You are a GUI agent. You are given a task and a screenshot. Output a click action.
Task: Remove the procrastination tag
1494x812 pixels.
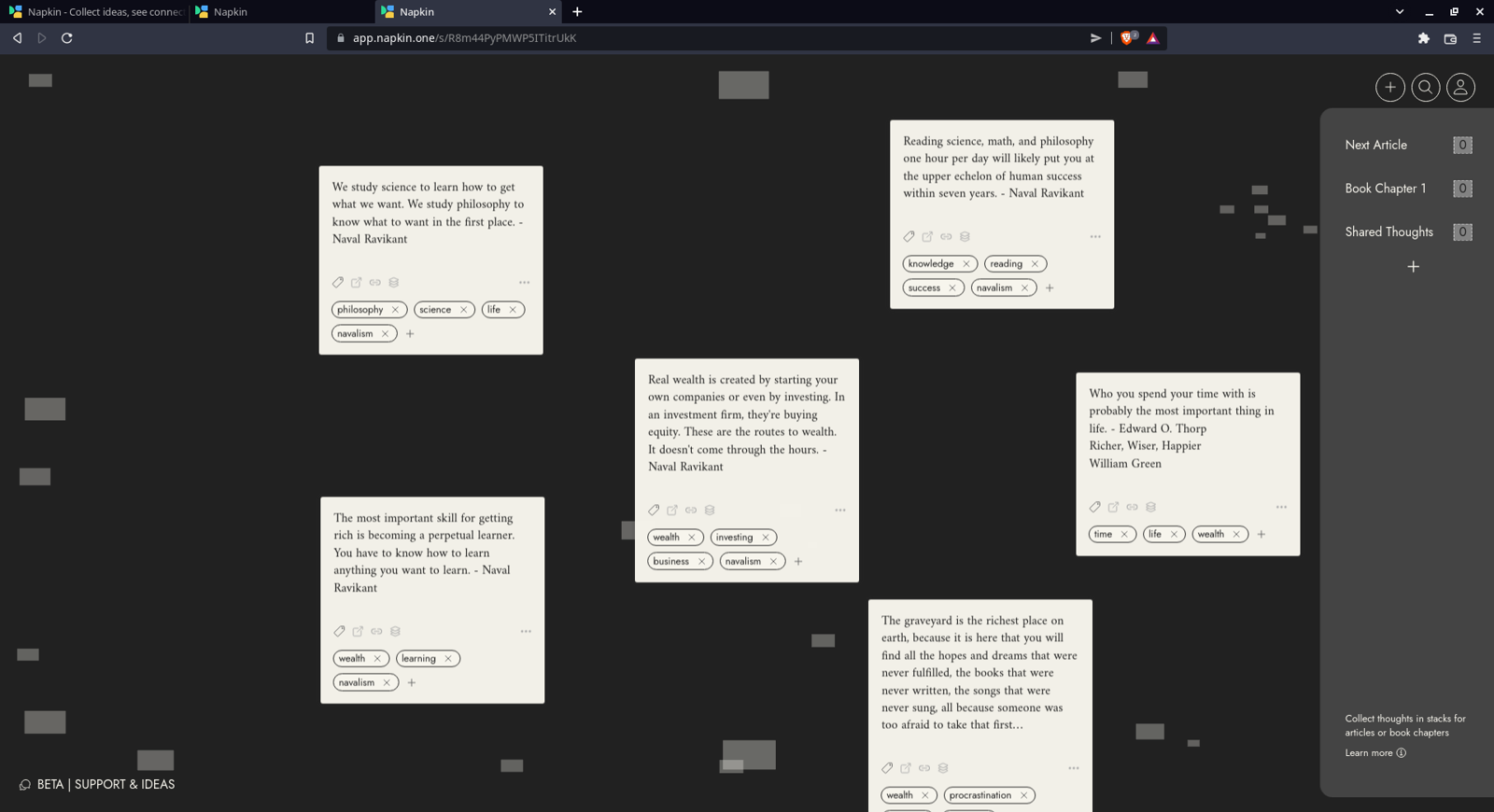tap(1023, 795)
